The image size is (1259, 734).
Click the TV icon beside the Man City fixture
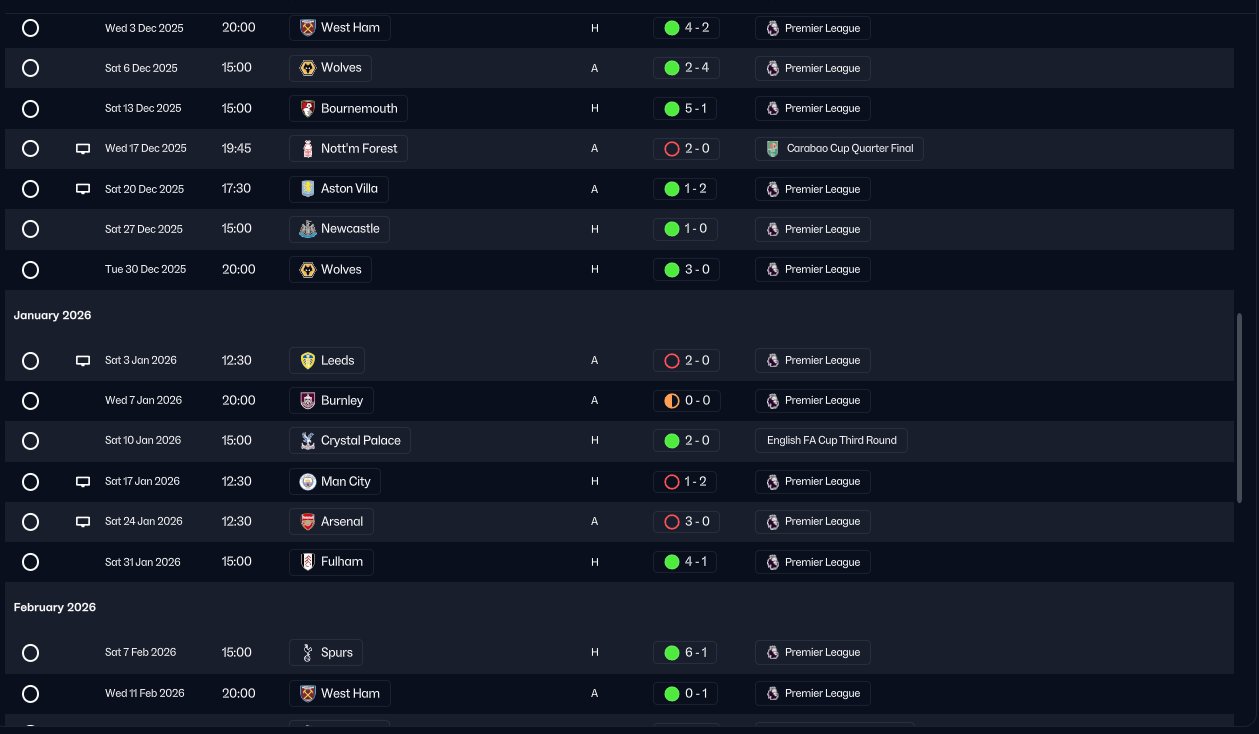pyautogui.click(x=83, y=482)
